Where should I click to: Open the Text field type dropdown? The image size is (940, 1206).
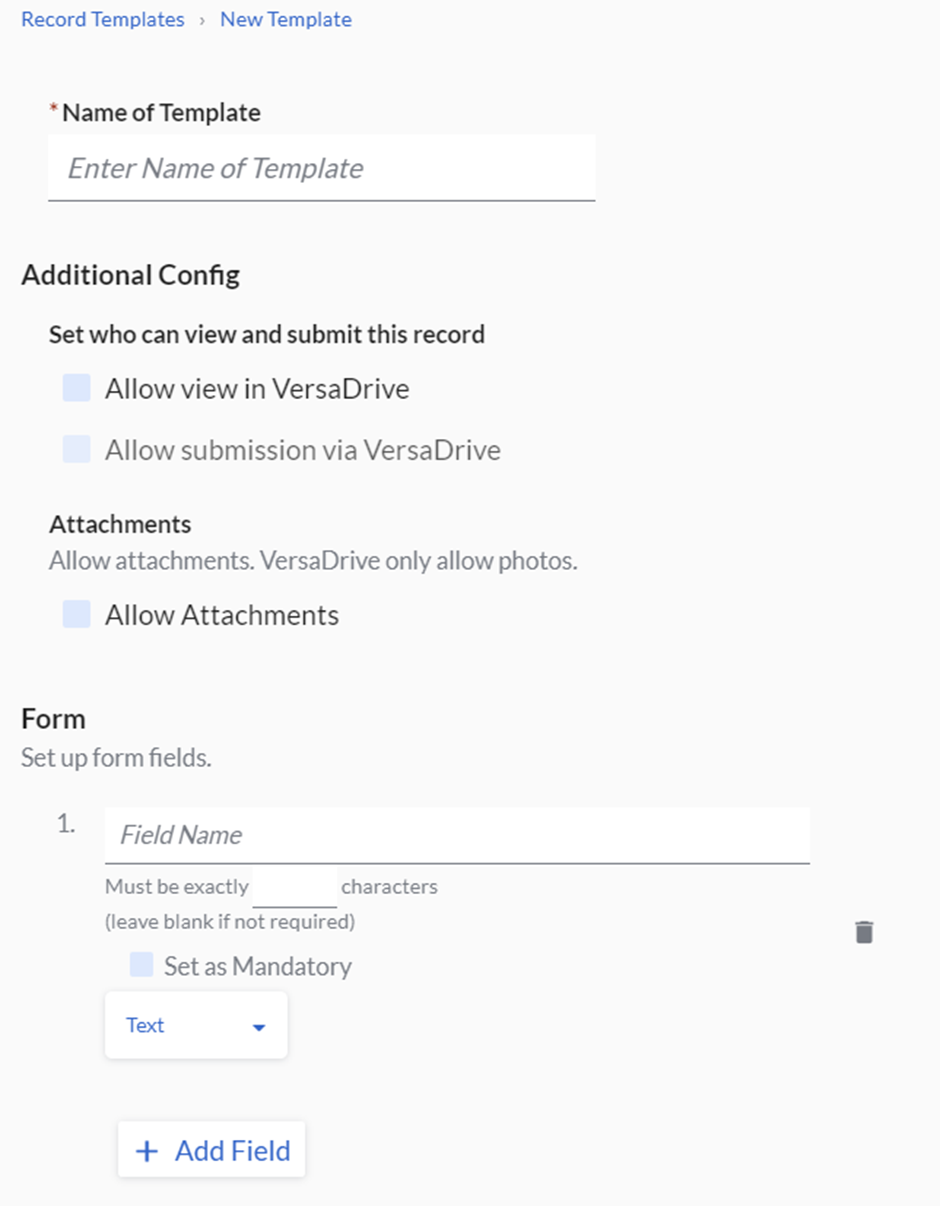pyautogui.click(x=196, y=1026)
